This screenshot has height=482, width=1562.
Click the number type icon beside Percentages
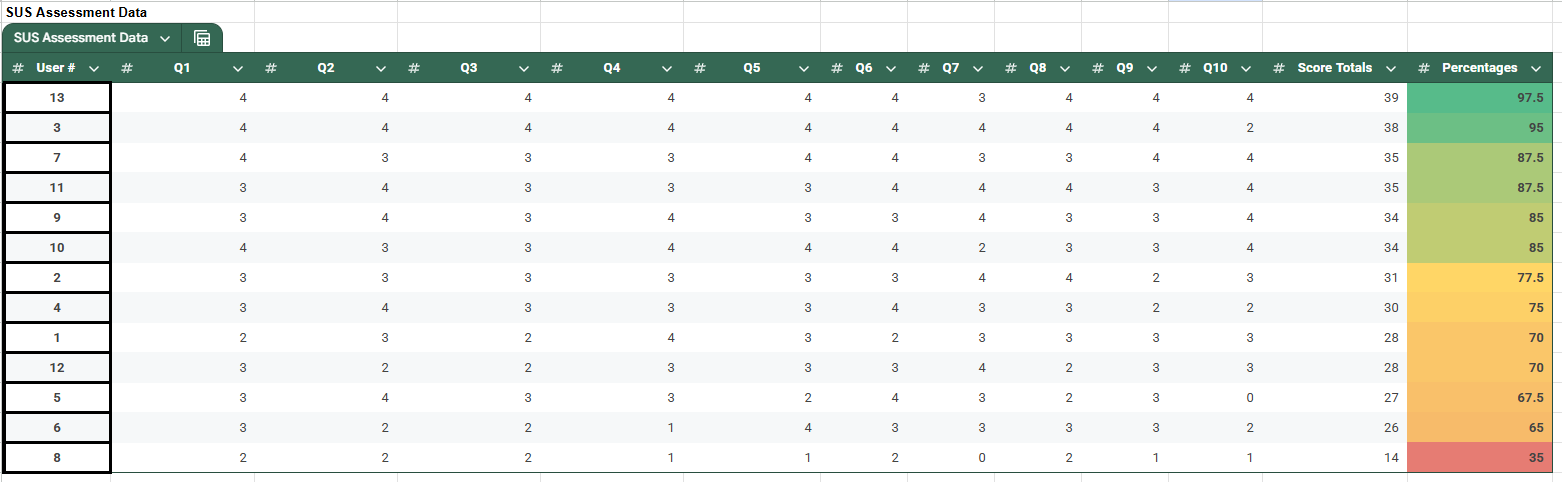(1424, 68)
